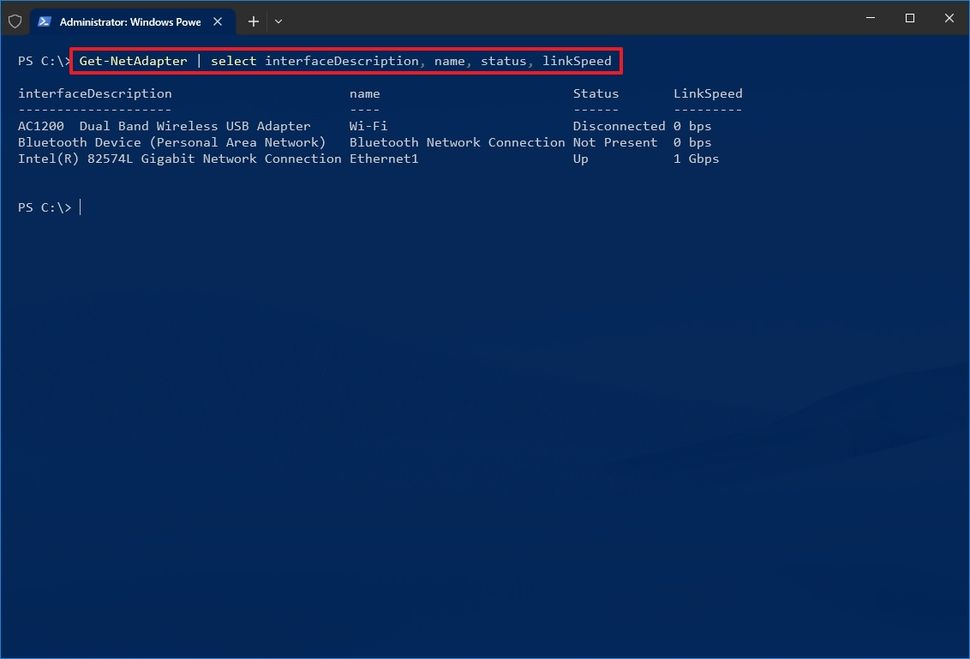This screenshot has height=659, width=970.
Task: Click the Bluetooth Network Connection text
Action: tap(457, 142)
